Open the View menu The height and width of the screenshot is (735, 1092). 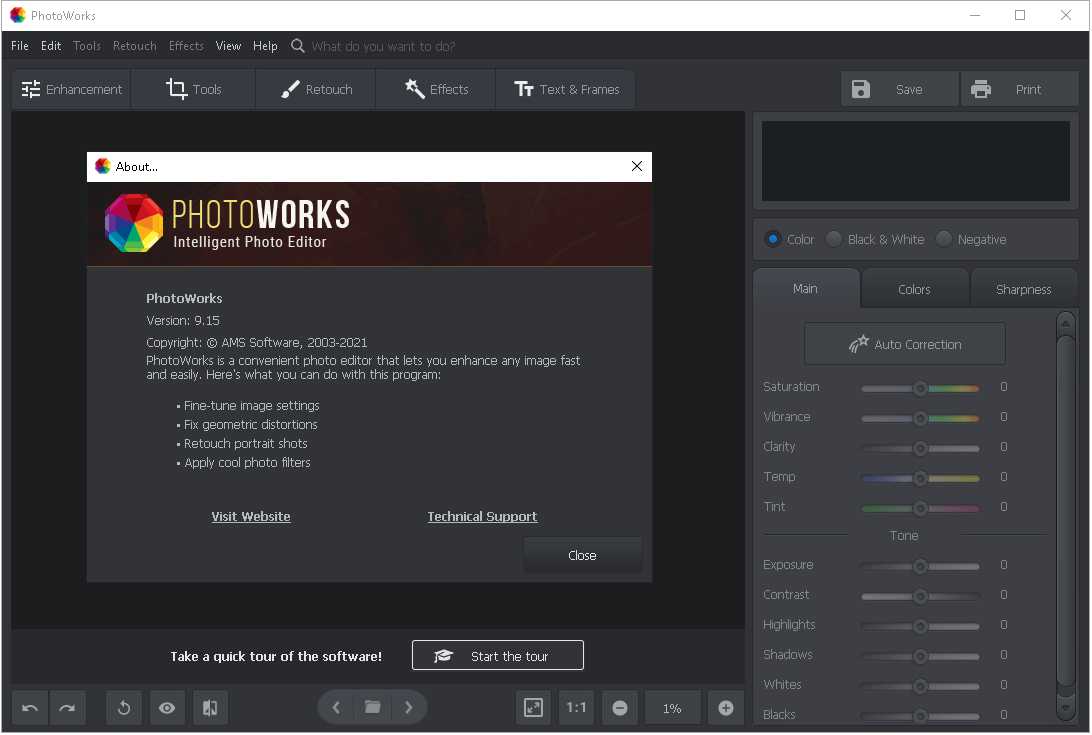pyautogui.click(x=228, y=46)
